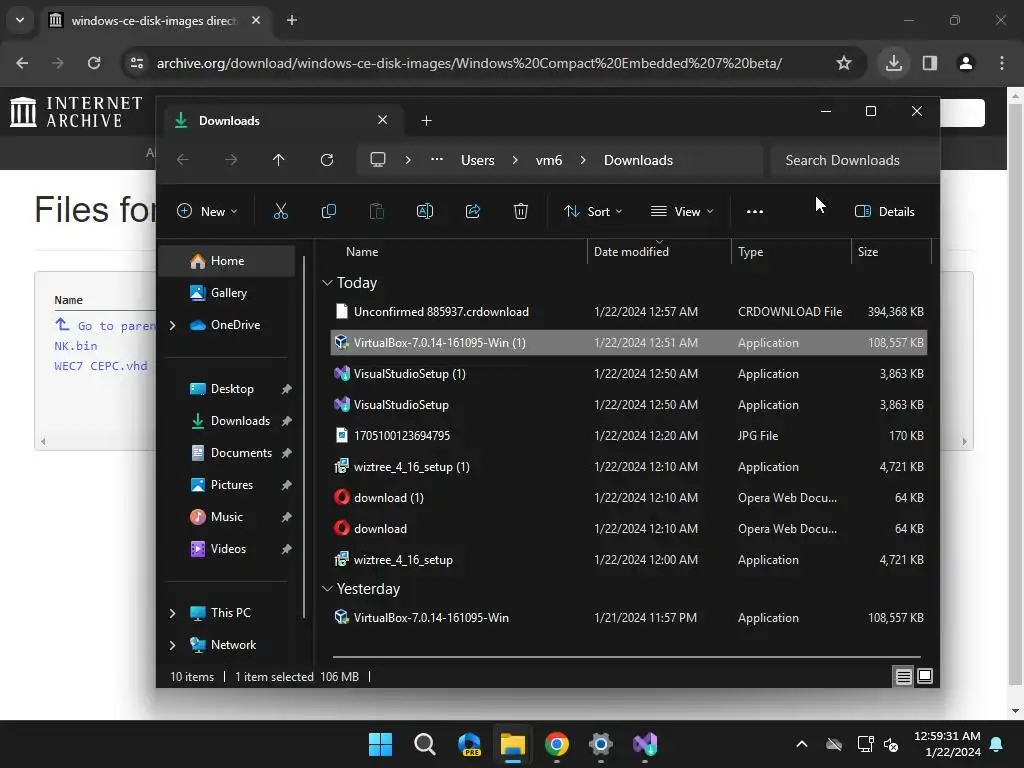1024x768 pixels.
Task: Expand This PC in navigation pane
Action: point(172,613)
